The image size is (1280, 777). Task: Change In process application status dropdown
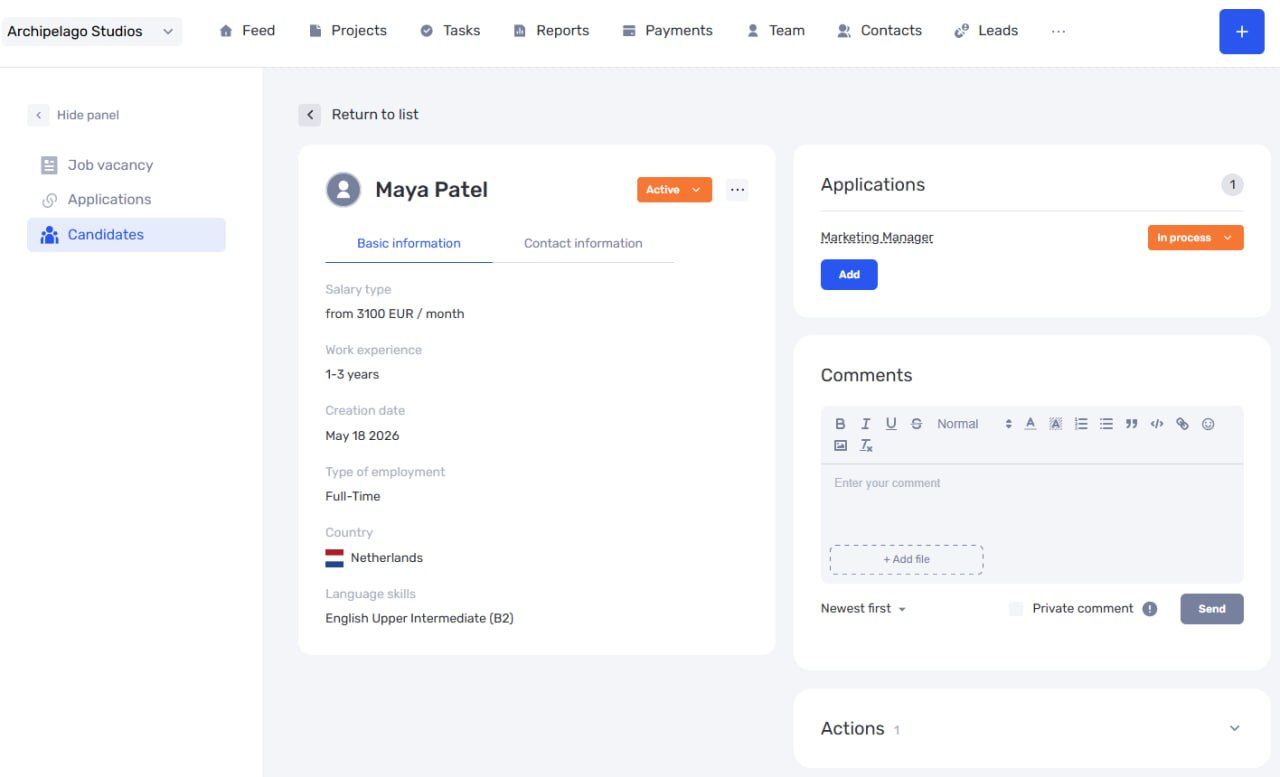point(1195,238)
